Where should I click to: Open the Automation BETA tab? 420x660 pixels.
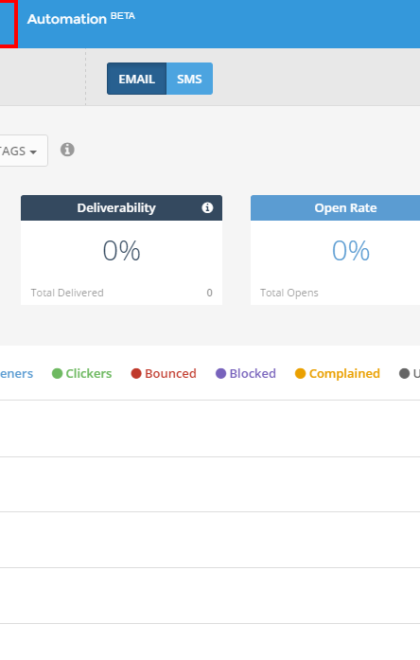81,19
